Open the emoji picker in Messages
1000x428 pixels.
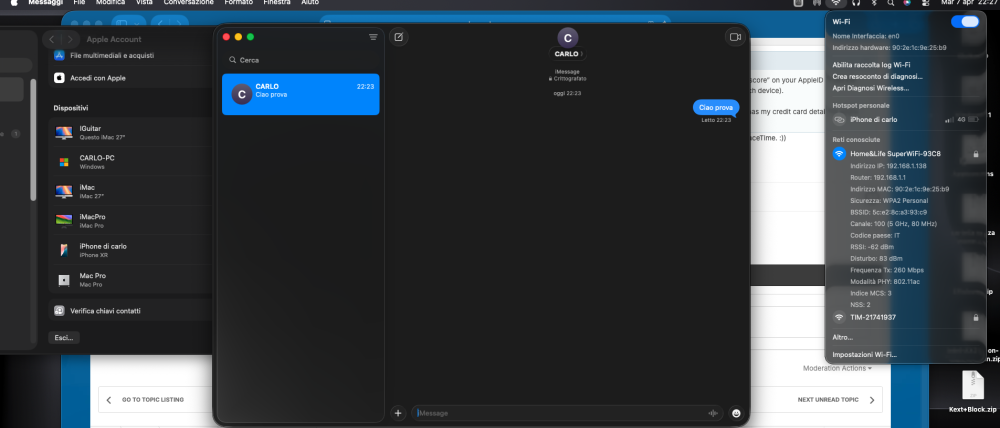737,413
